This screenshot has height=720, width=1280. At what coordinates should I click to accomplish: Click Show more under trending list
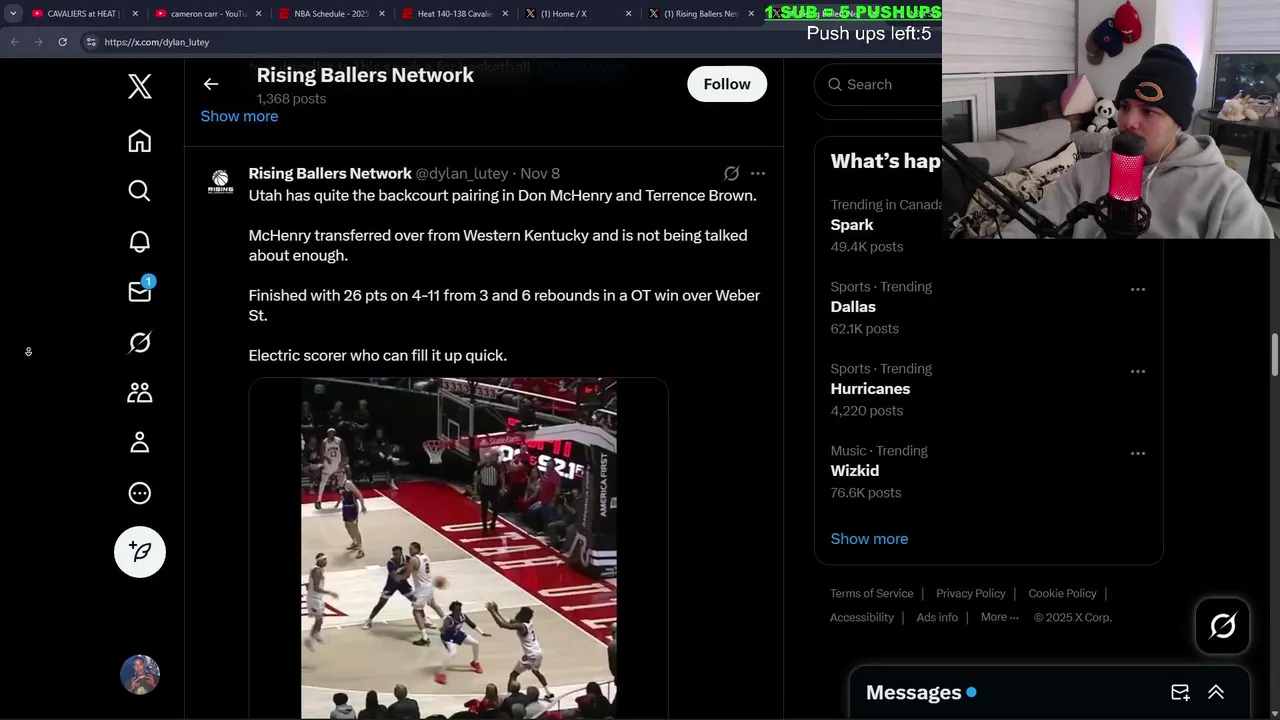869,539
